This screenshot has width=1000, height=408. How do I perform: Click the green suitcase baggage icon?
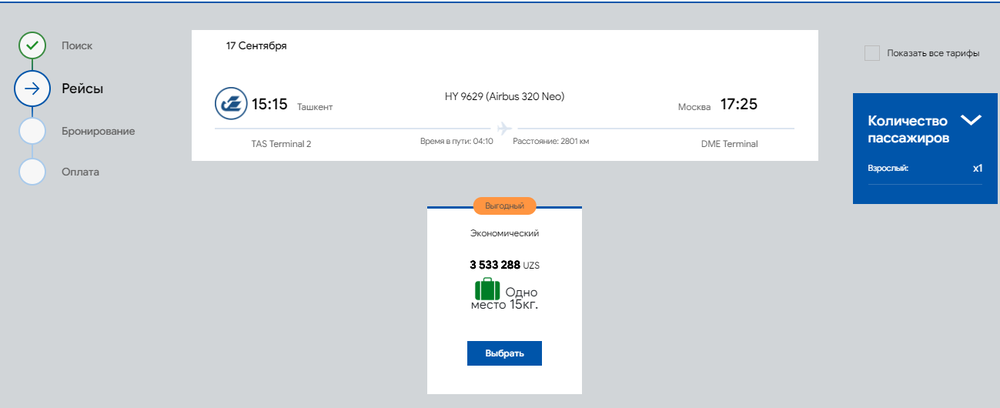pyautogui.click(x=487, y=292)
